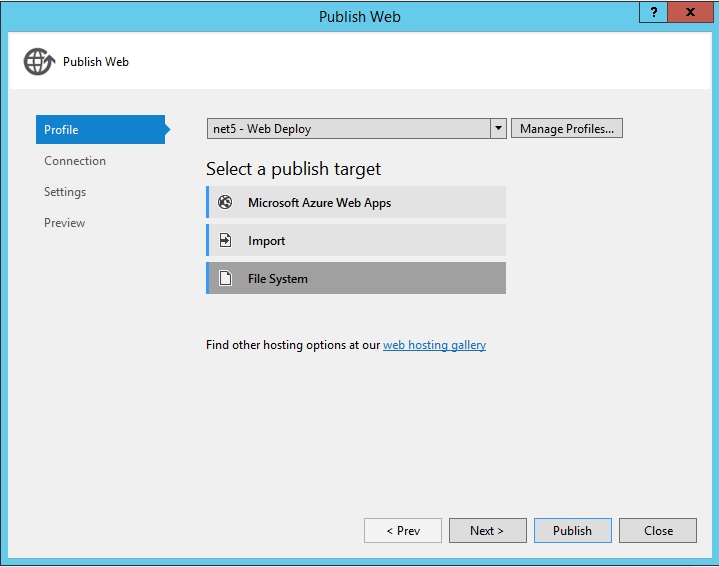
Task: Click the 'Select a publish target' heading
Action: pos(293,169)
